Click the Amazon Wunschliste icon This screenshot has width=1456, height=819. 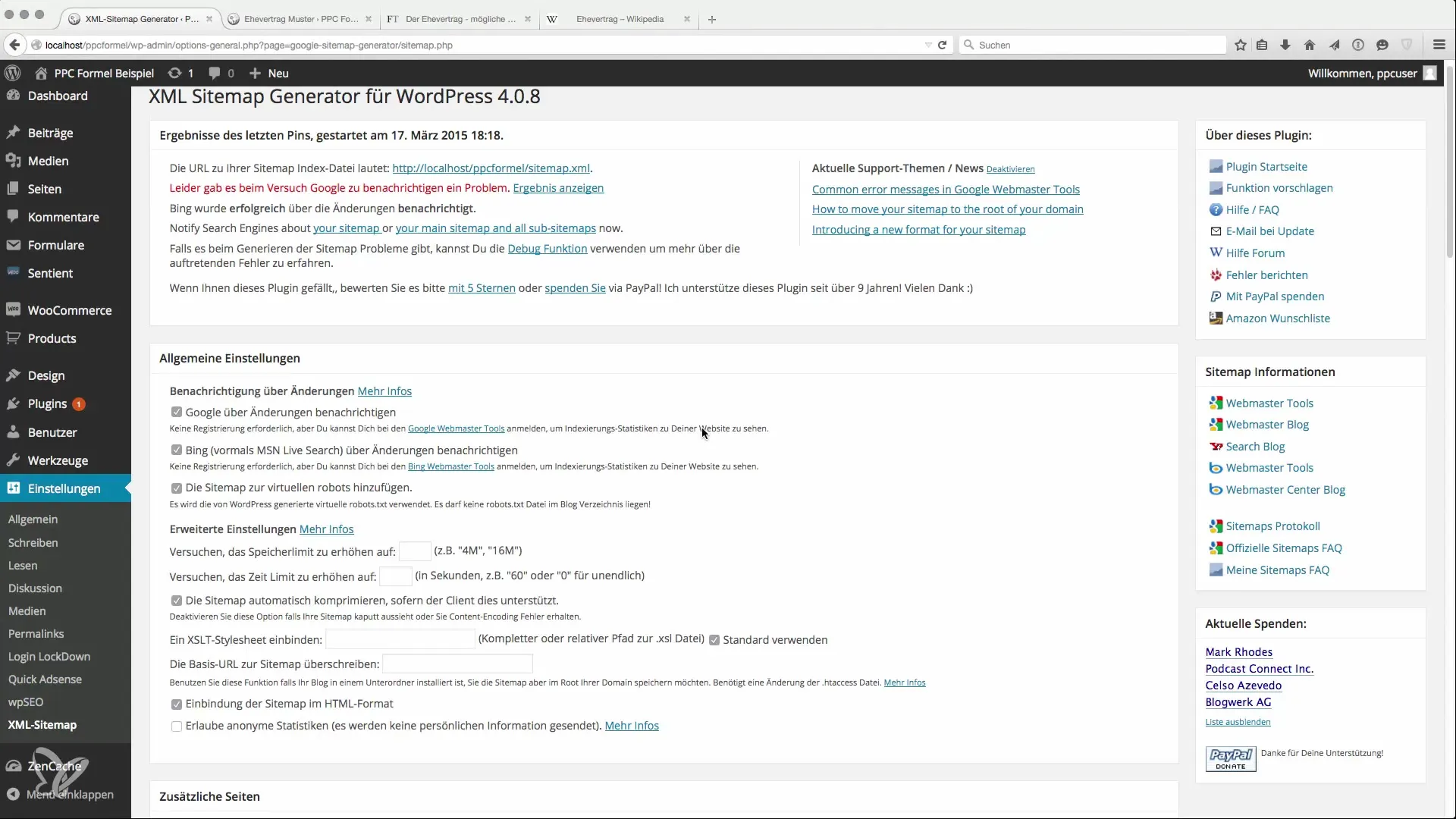click(1216, 318)
